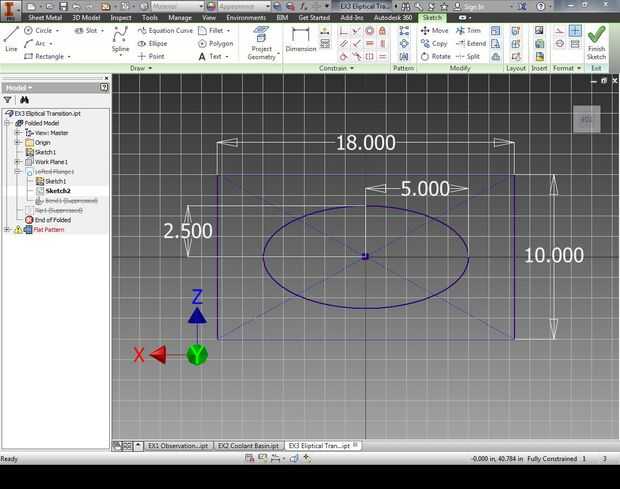Select the Rectangle tool
Image resolution: width=620 pixels, height=489 pixels.
point(43,57)
